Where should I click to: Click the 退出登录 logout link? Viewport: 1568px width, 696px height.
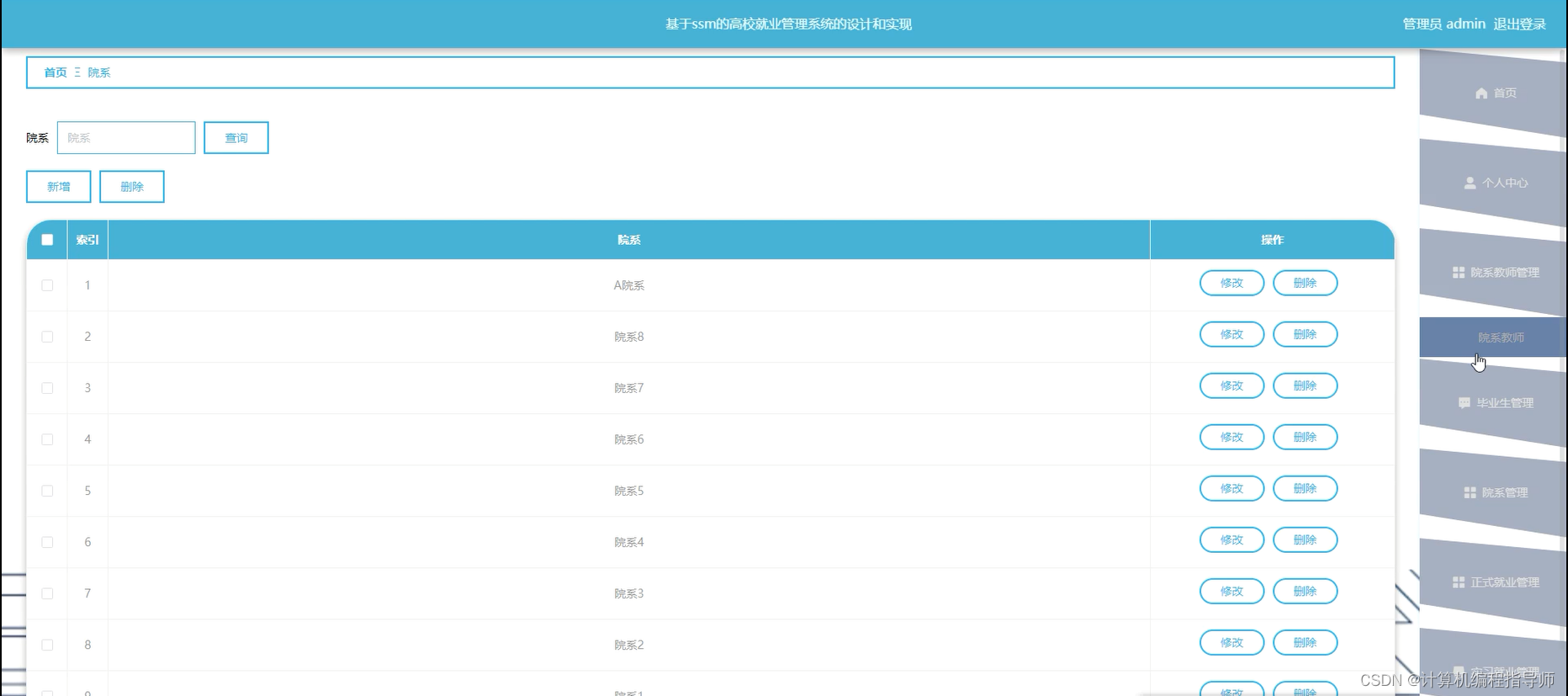[x=1519, y=24]
